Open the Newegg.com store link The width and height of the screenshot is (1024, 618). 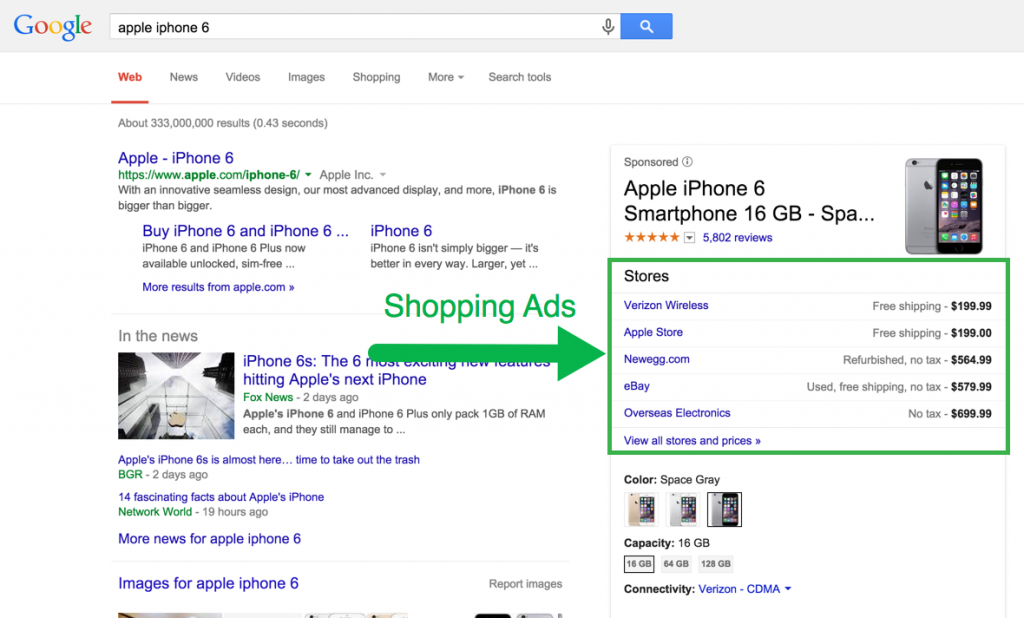point(656,359)
